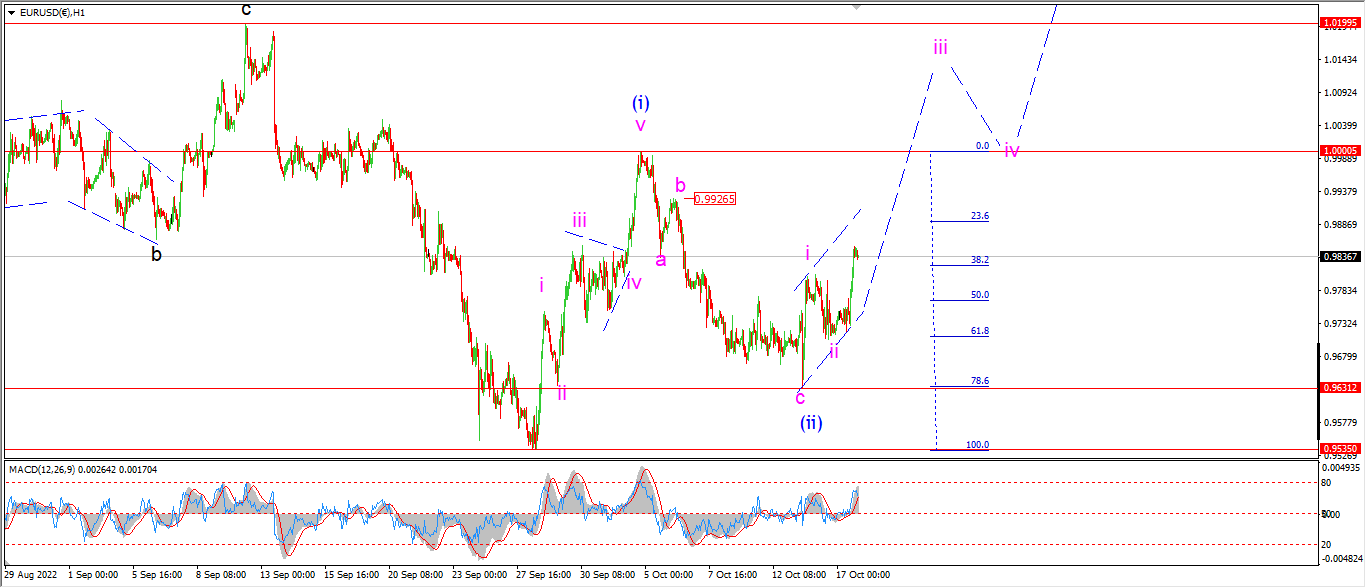The height and width of the screenshot is (588, 1366).
Task: Select the 0.99265 price label box
Action: (714, 199)
